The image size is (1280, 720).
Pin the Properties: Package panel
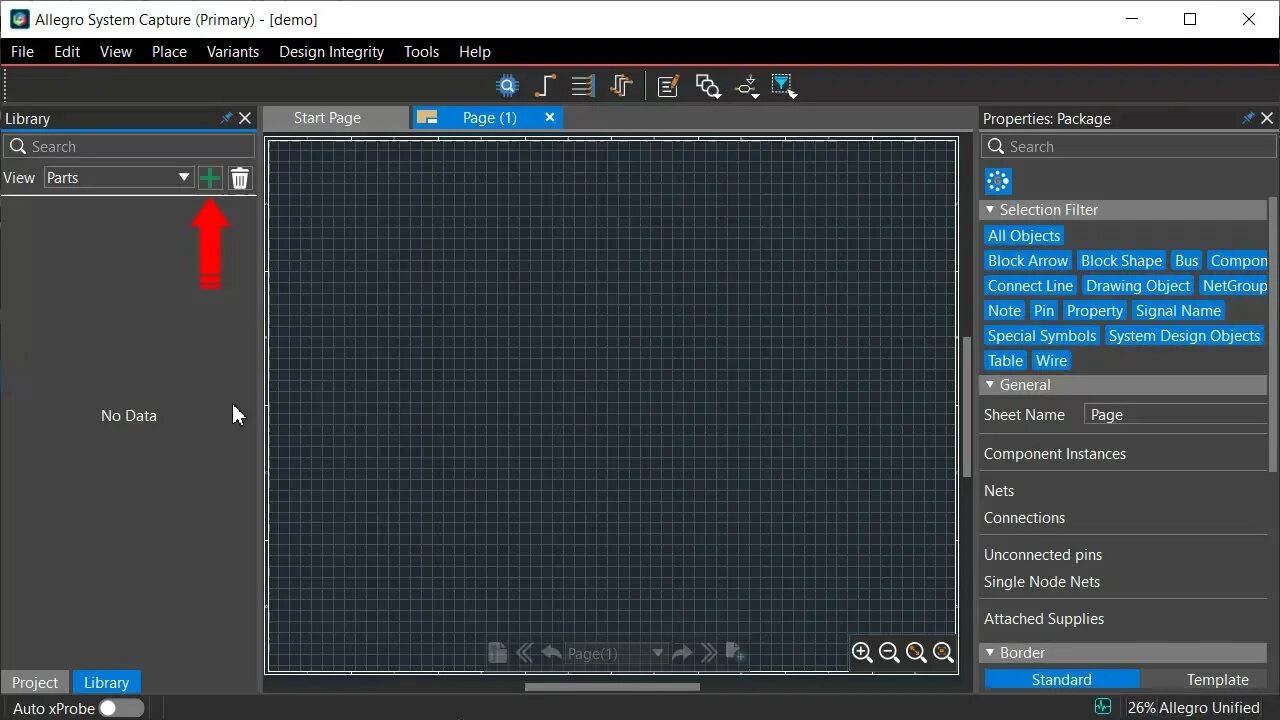tap(1248, 118)
